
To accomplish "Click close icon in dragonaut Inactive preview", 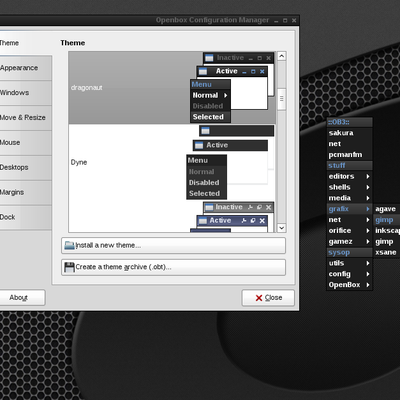I will (x=268, y=58).
